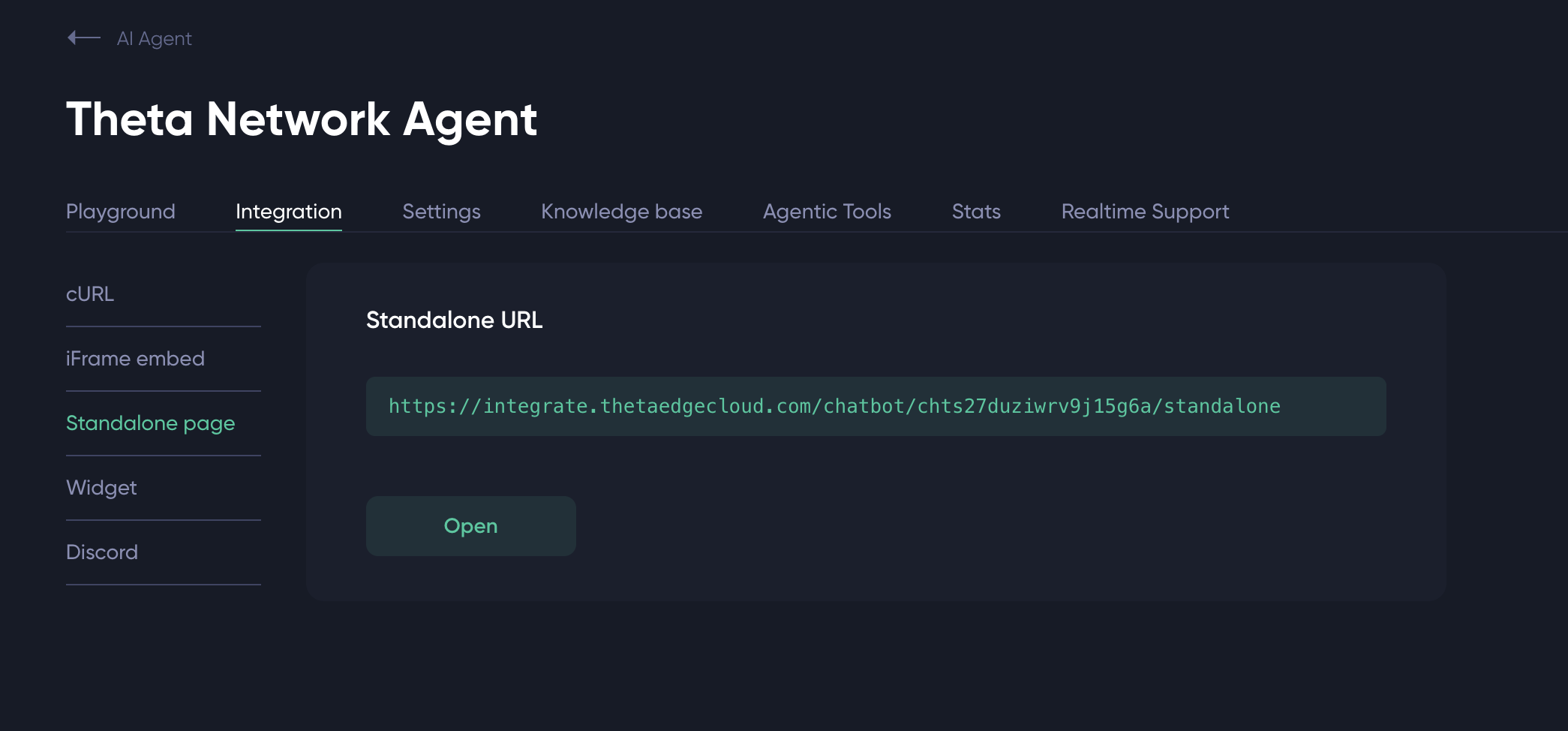Select Standalone page option
The image size is (1568, 731).
150,423
